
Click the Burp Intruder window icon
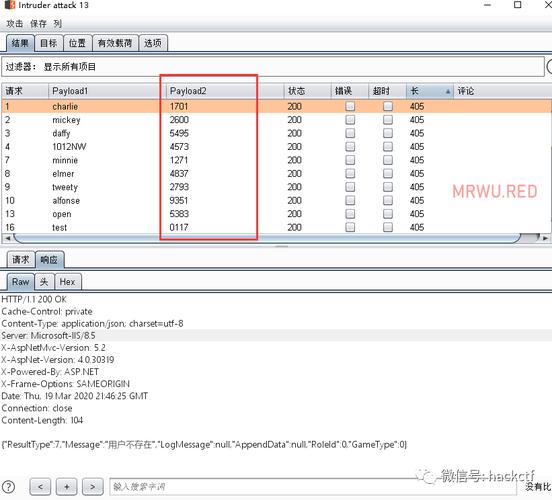[x=10, y=5]
